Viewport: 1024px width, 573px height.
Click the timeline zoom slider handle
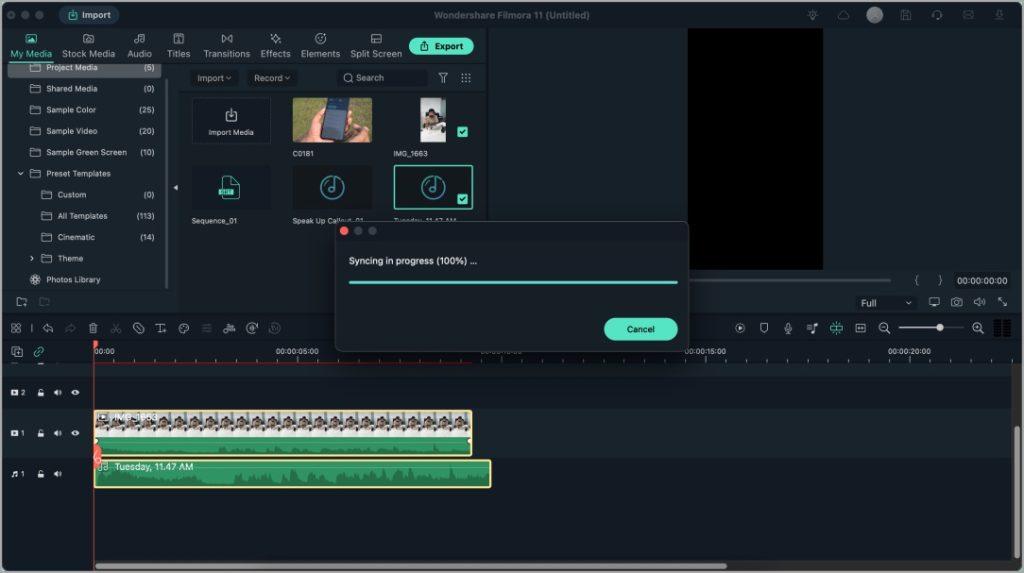(940, 328)
